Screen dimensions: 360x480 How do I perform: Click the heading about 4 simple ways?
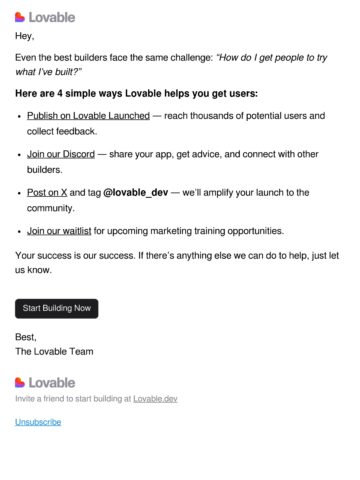[137, 93]
